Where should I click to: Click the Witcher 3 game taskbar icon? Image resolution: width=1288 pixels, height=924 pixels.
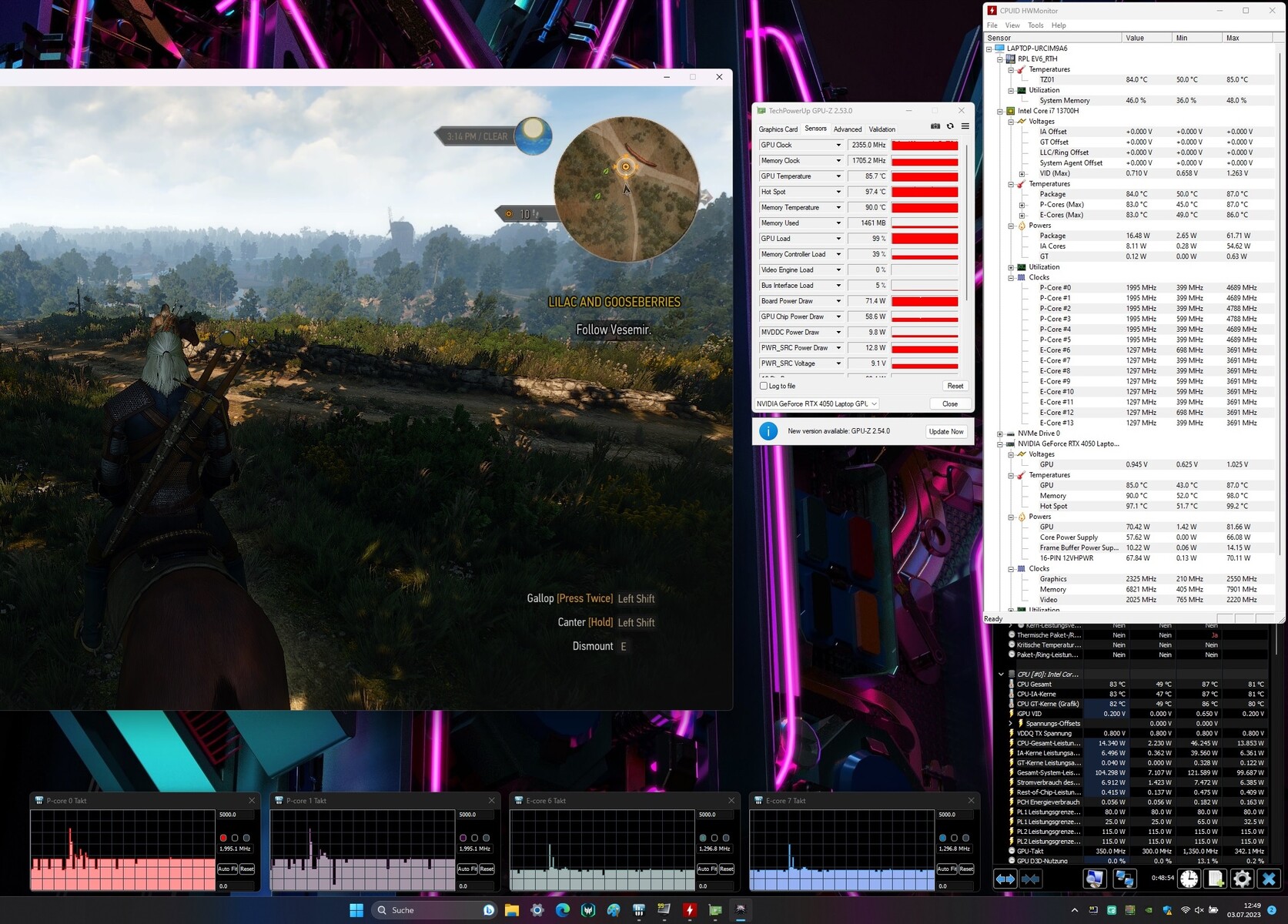741,910
